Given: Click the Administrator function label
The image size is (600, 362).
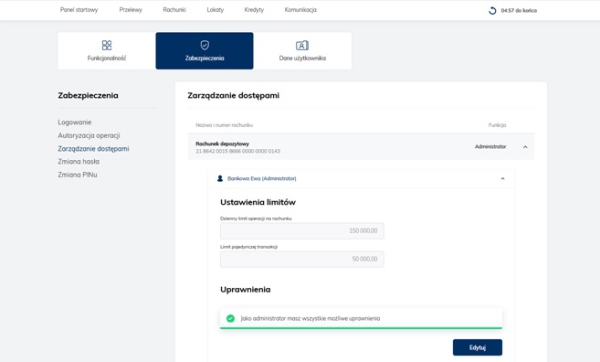Looking at the screenshot, I should click(491, 147).
